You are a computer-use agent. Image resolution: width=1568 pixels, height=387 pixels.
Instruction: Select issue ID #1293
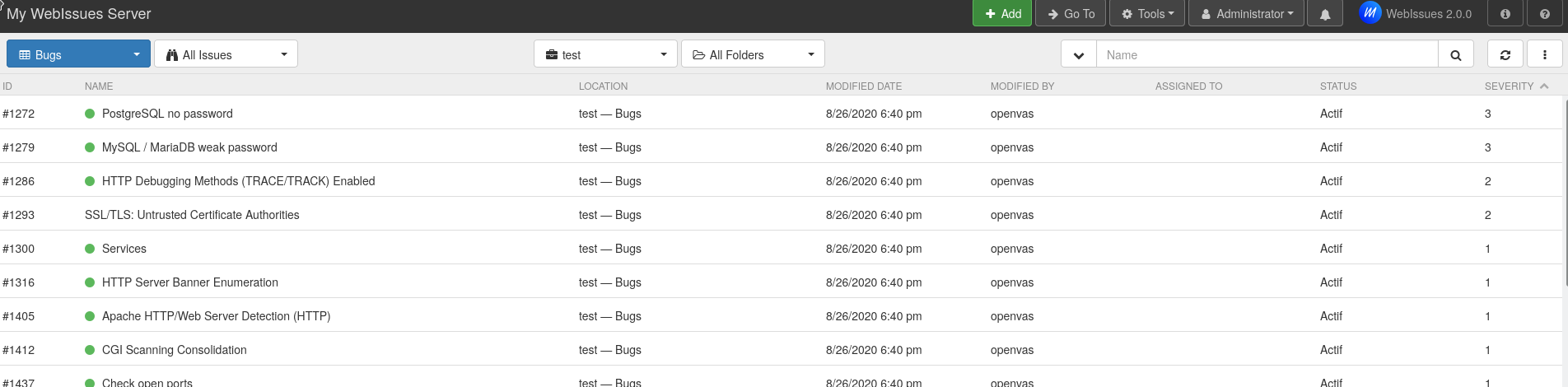19,215
